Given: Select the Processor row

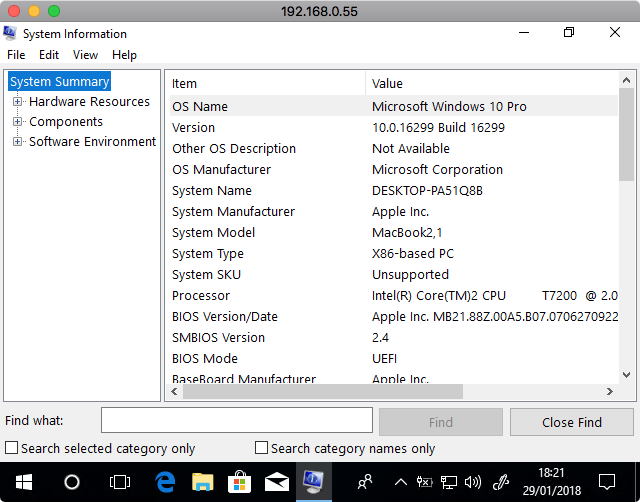Looking at the screenshot, I should tap(393, 295).
